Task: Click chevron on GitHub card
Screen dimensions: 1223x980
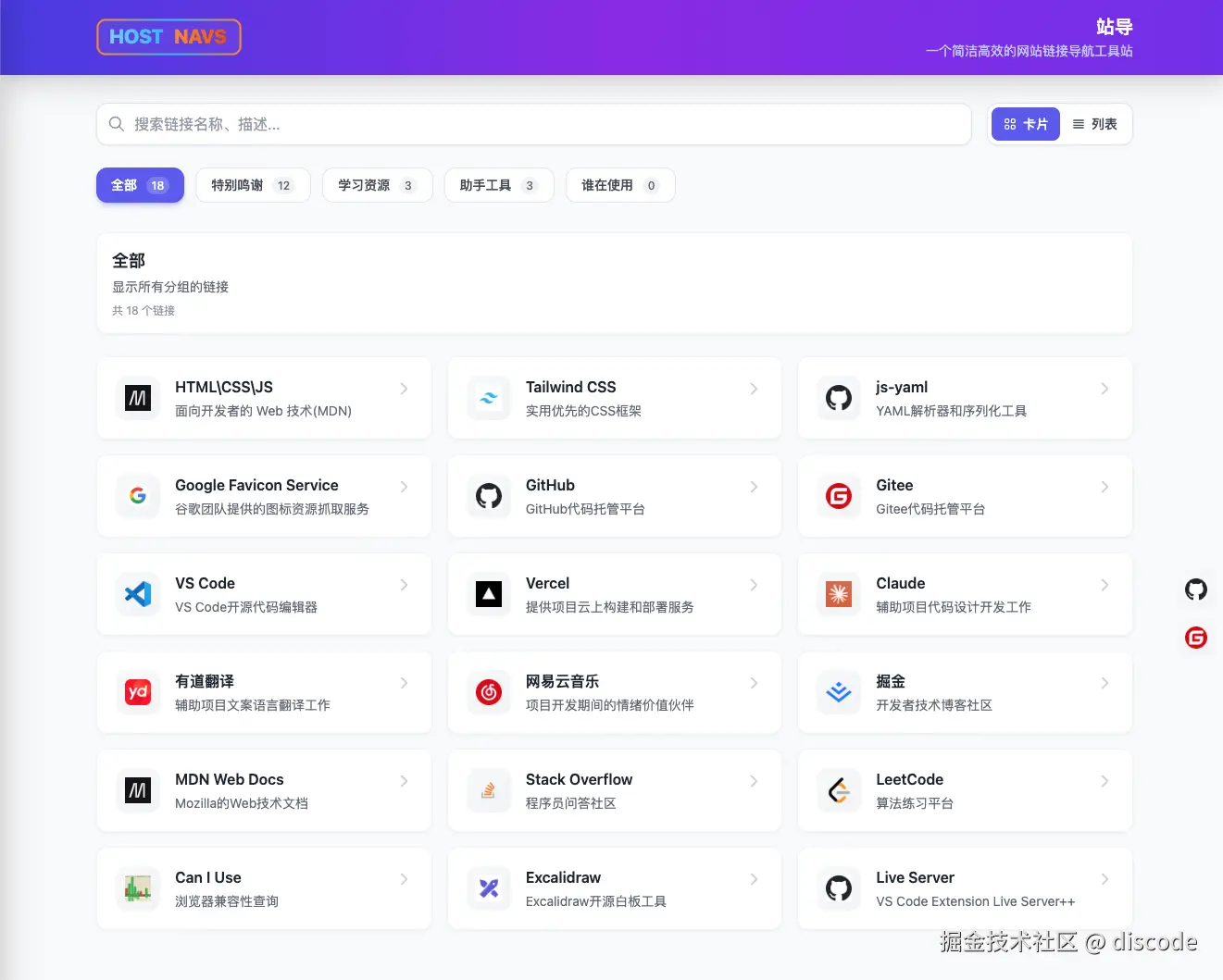Action: coord(754,487)
